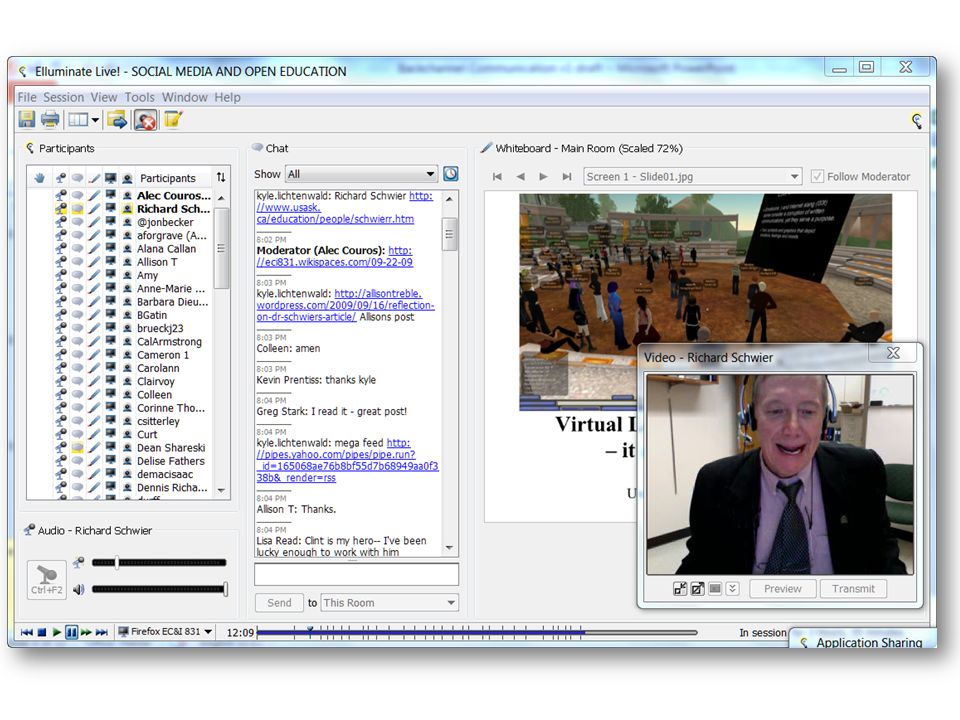Skip to end of recording
This screenshot has height=720, width=960.
(x=102, y=632)
